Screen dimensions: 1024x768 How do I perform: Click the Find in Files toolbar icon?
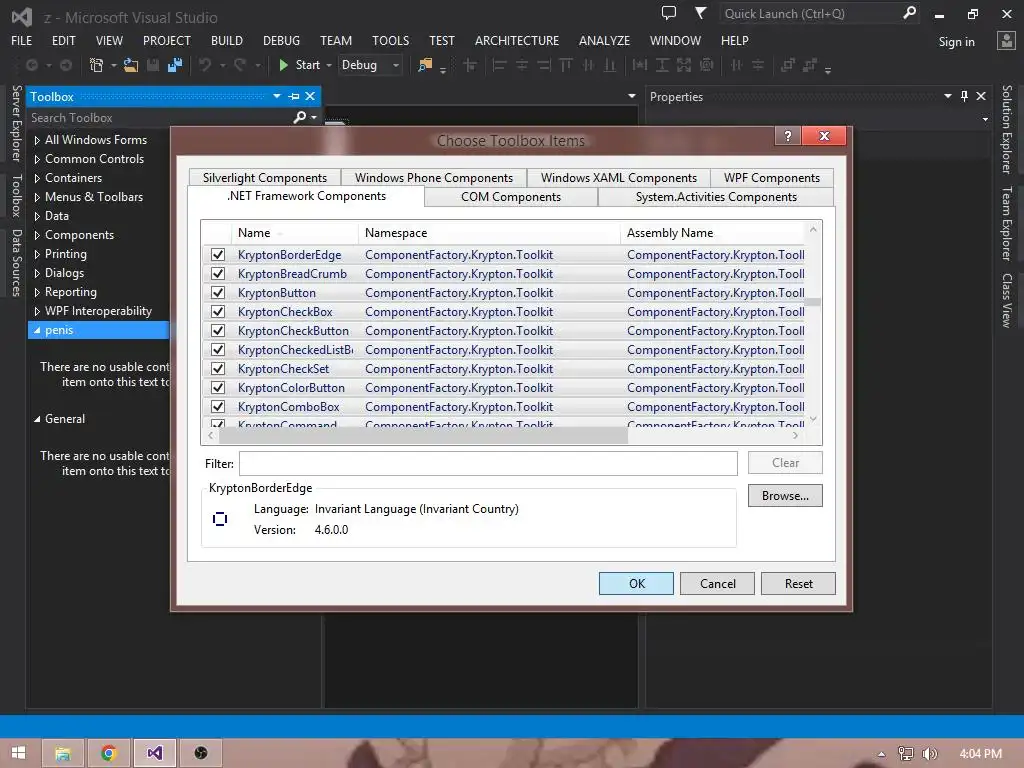[424, 65]
